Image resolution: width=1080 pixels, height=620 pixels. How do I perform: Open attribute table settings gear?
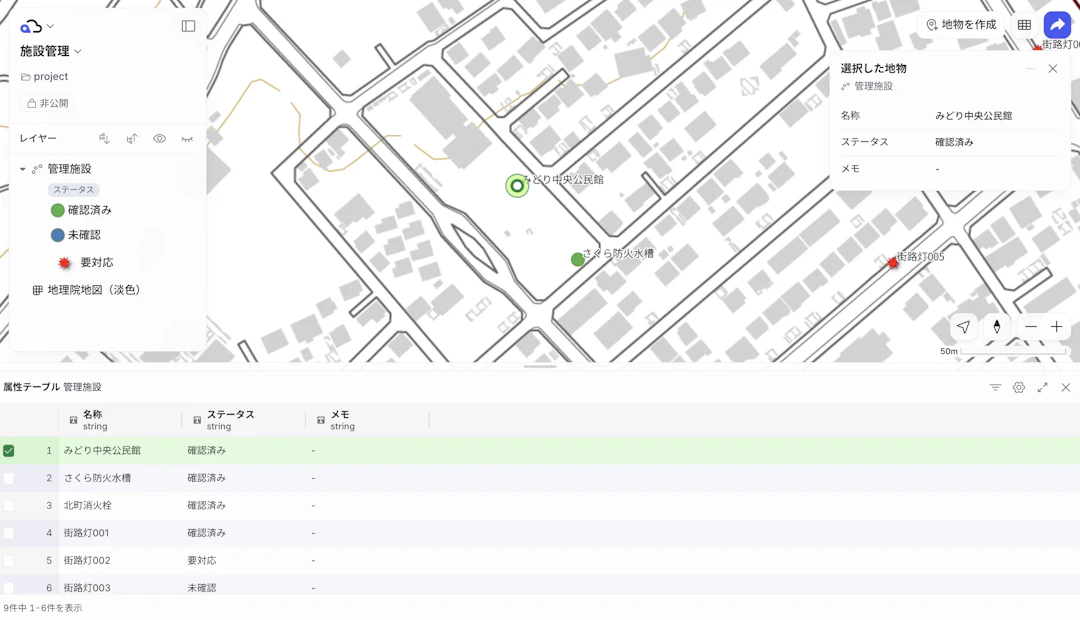tap(1019, 387)
